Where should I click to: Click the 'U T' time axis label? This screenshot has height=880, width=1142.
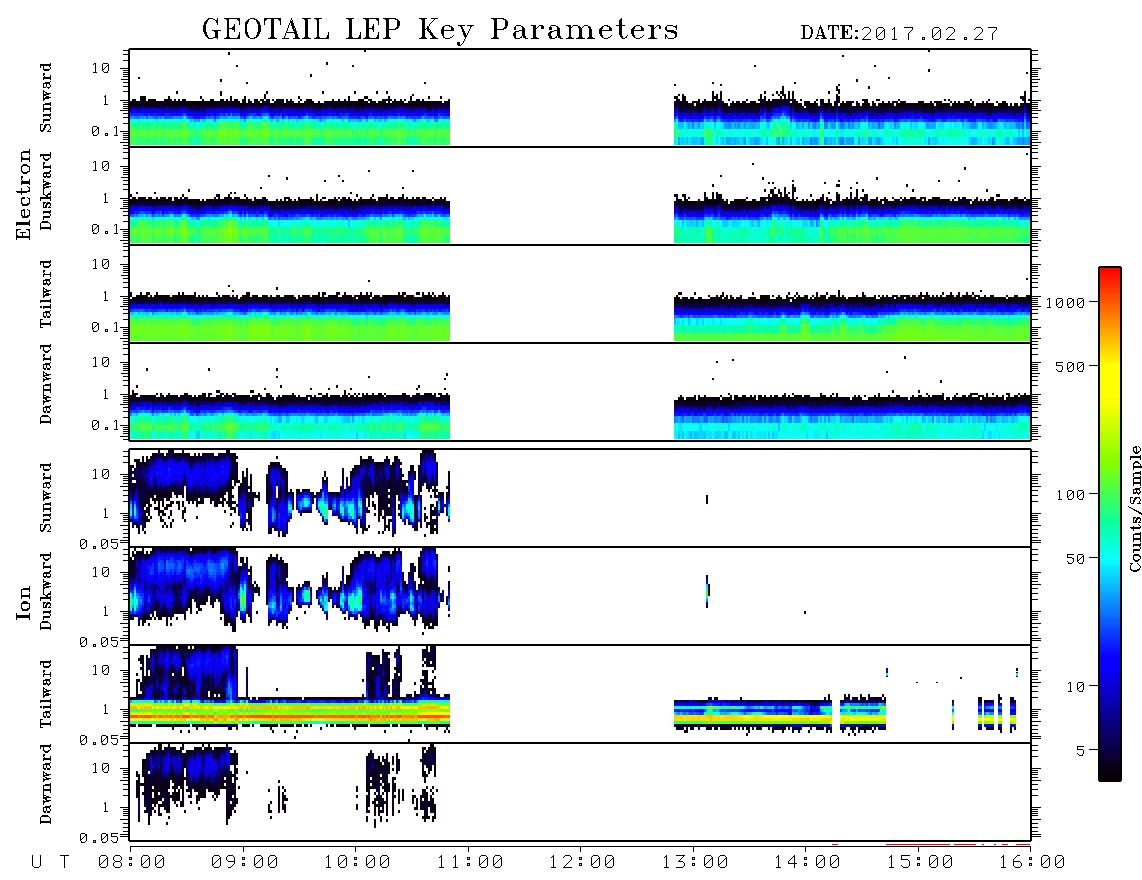[x=50, y=863]
